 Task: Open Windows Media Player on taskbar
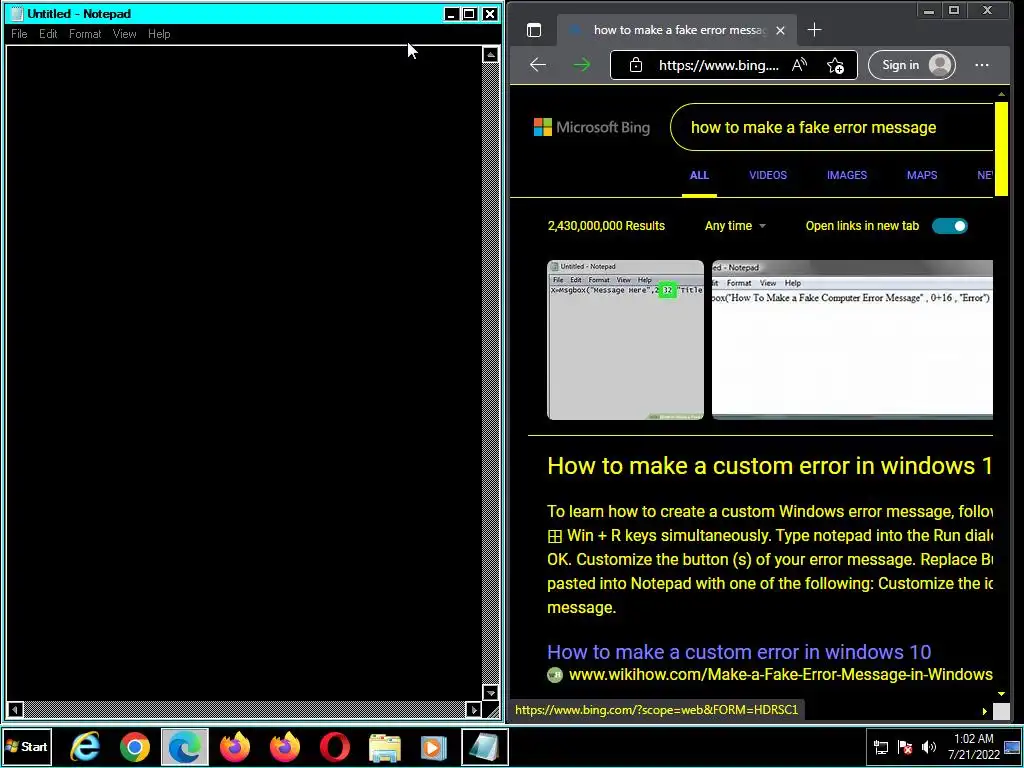click(x=433, y=747)
